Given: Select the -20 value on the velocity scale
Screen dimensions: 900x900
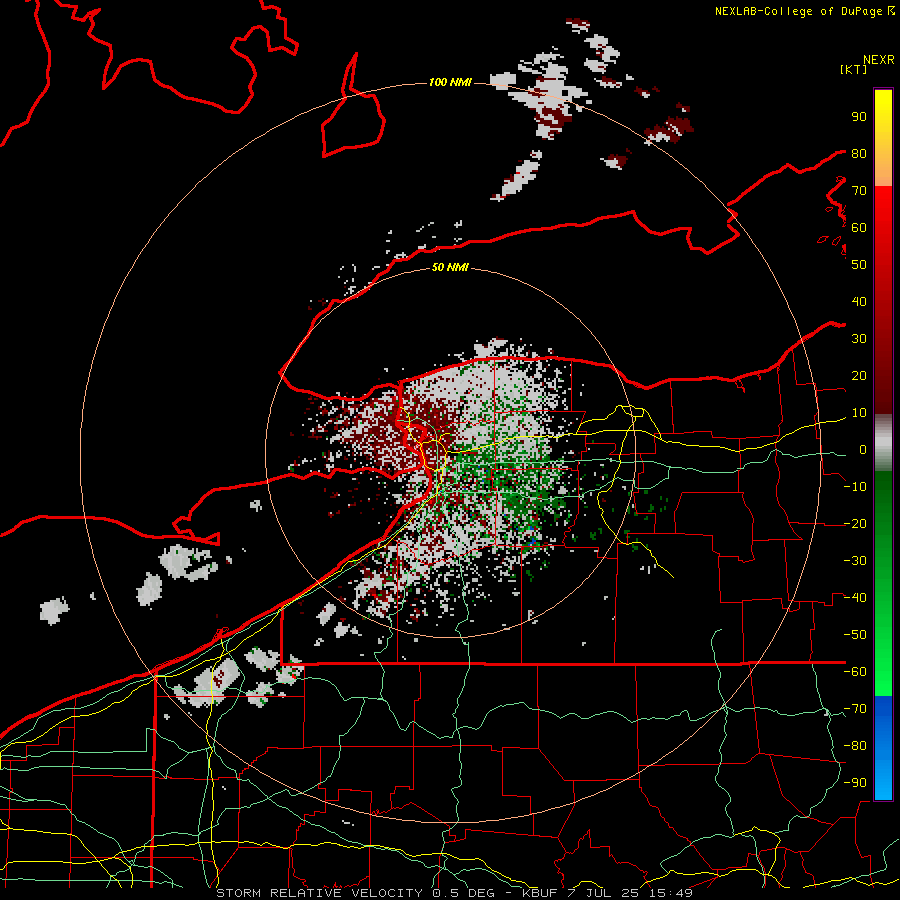Looking at the screenshot, I should tap(855, 524).
